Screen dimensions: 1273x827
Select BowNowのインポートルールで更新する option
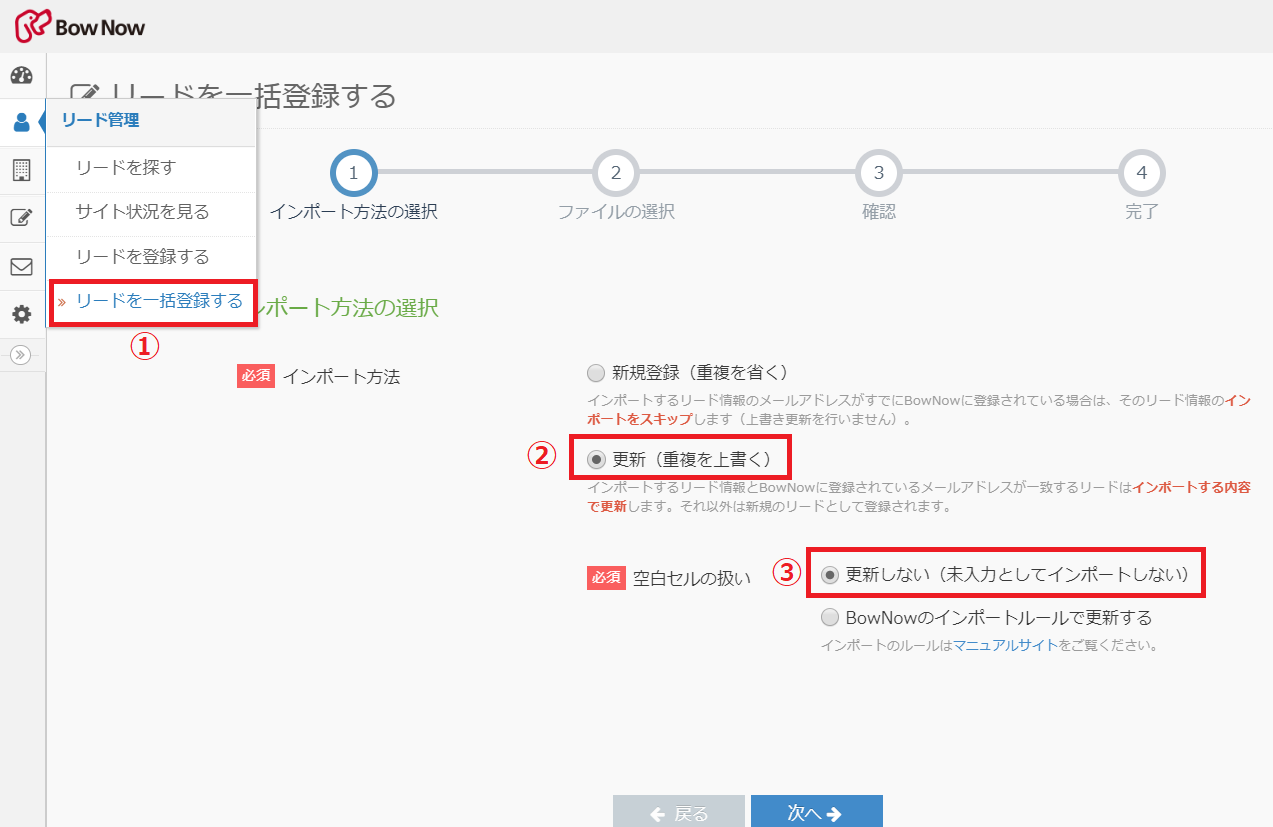click(x=829, y=617)
